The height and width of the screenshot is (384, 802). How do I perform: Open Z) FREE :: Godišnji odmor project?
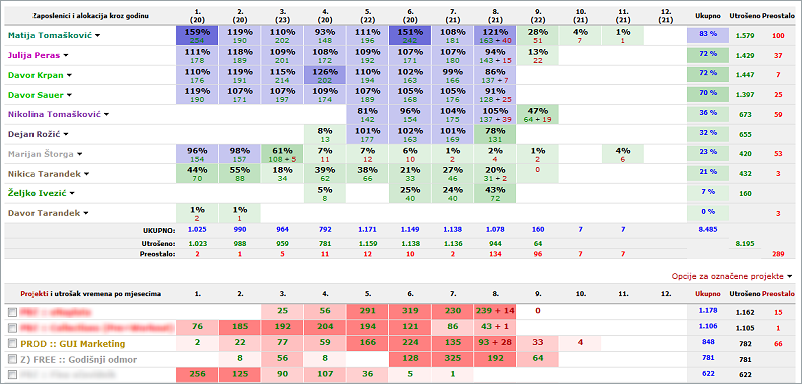coord(79,360)
